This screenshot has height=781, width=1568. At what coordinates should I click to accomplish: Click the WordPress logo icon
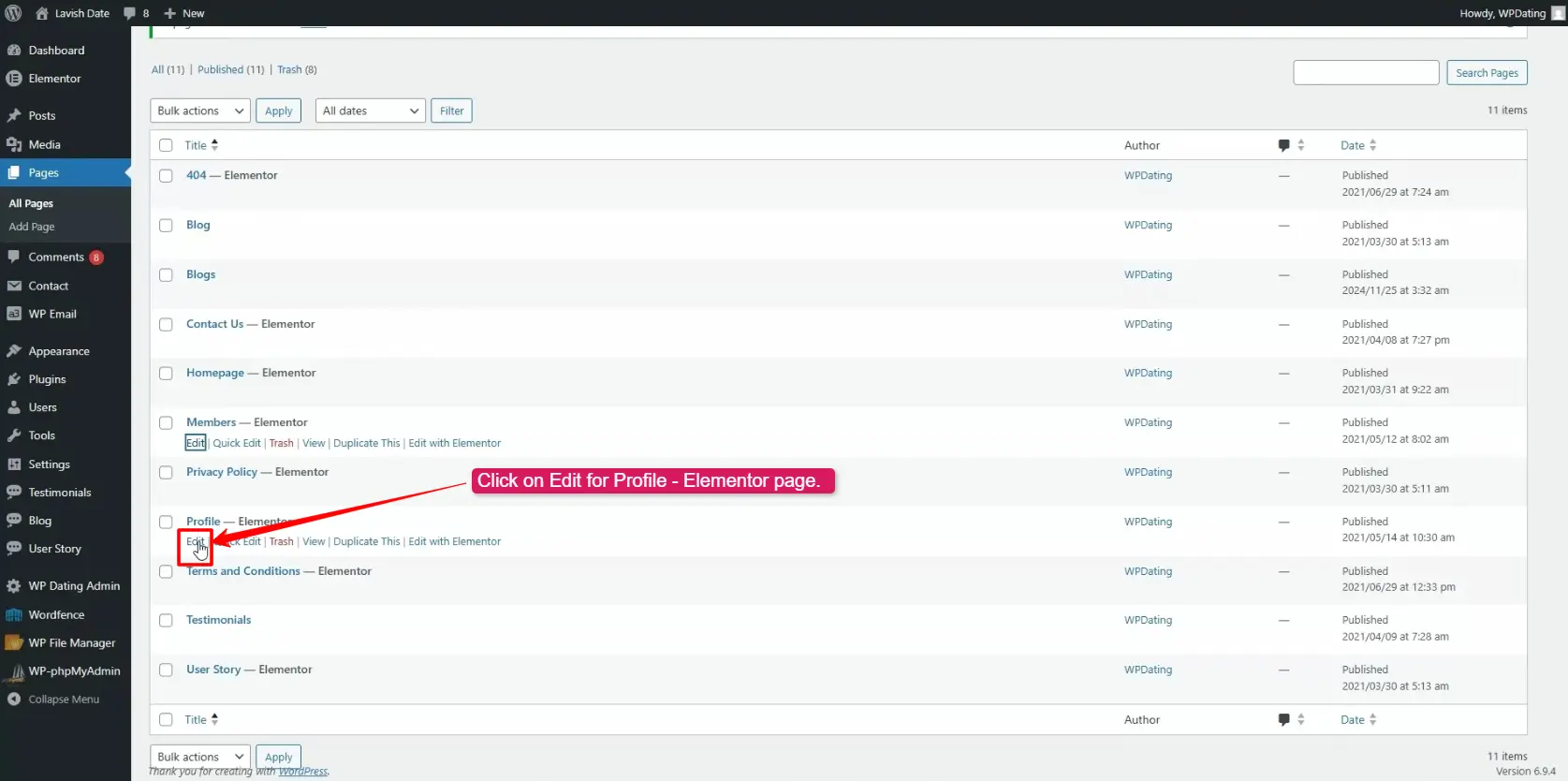click(13, 13)
